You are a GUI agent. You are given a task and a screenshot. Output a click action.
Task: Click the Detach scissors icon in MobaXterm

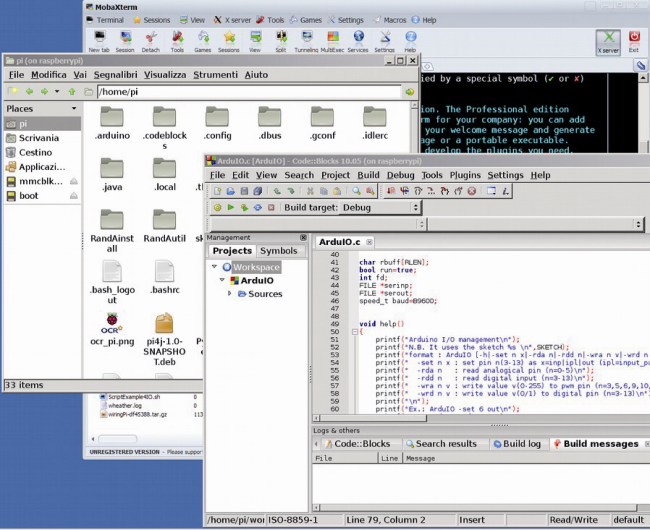[x=150, y=41]
